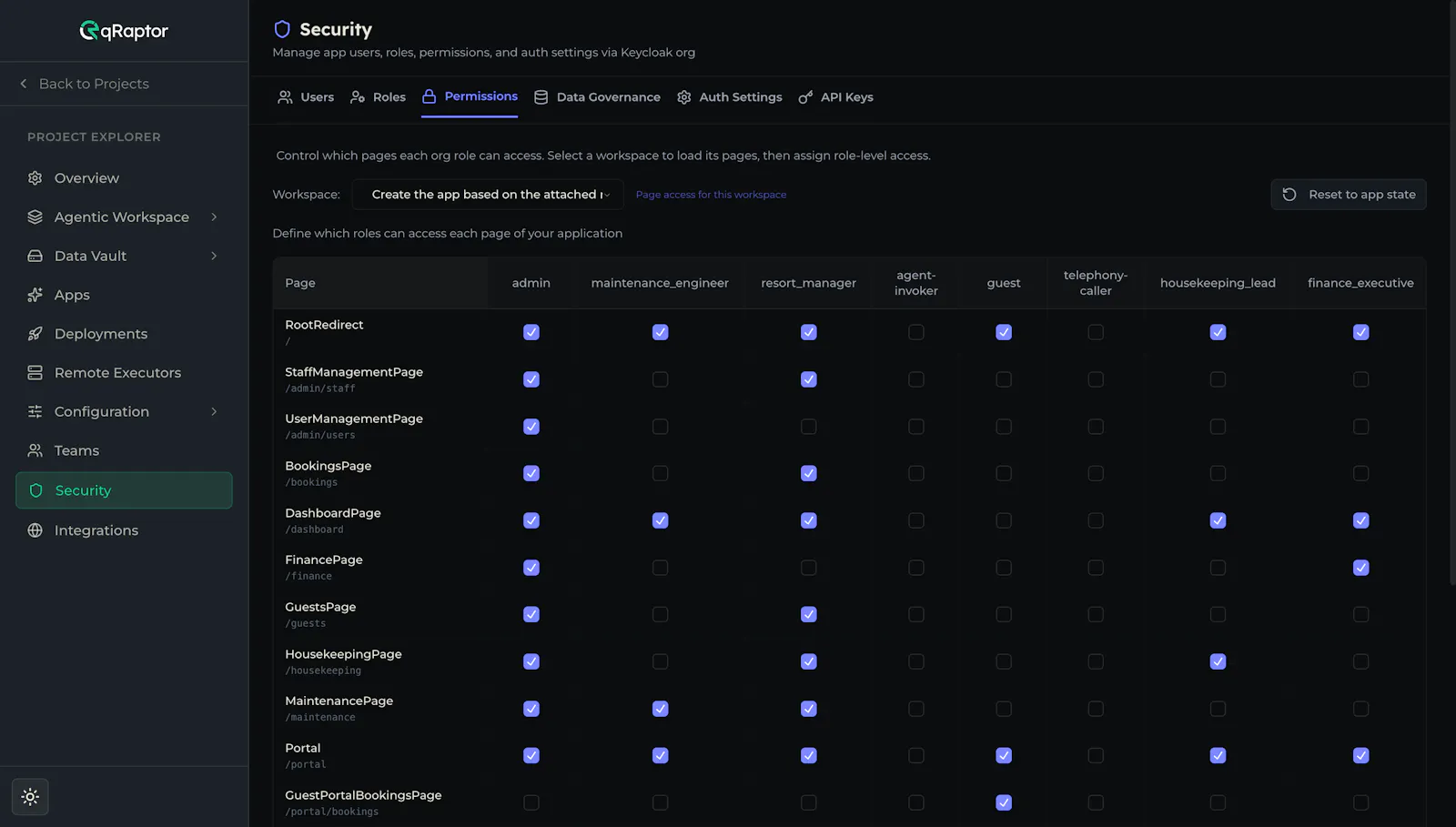Click the Overview gear icon in sidebar
The image size is (1456, 827).
coord(35,178)
